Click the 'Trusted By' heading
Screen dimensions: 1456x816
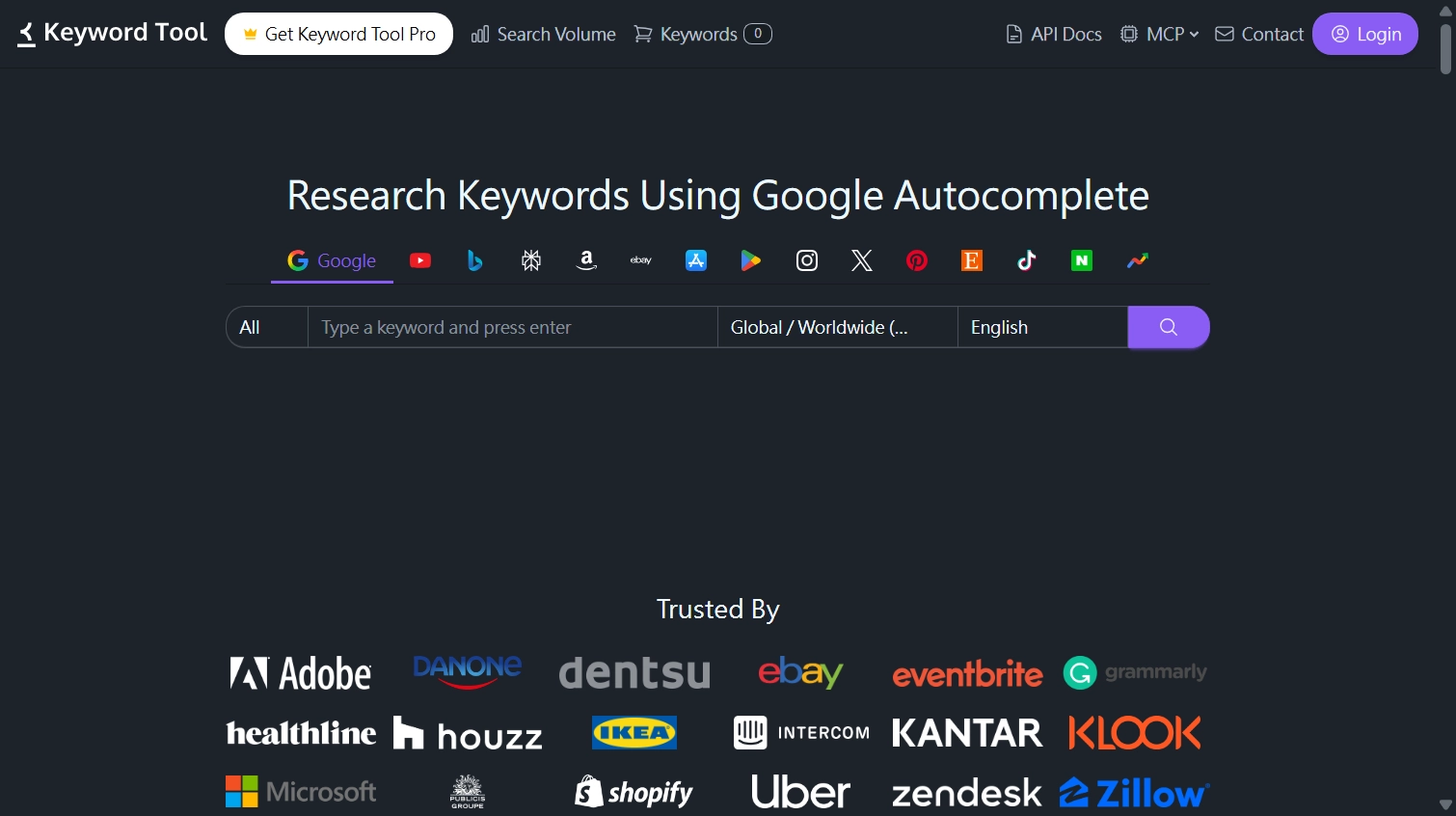coord(718,610)
